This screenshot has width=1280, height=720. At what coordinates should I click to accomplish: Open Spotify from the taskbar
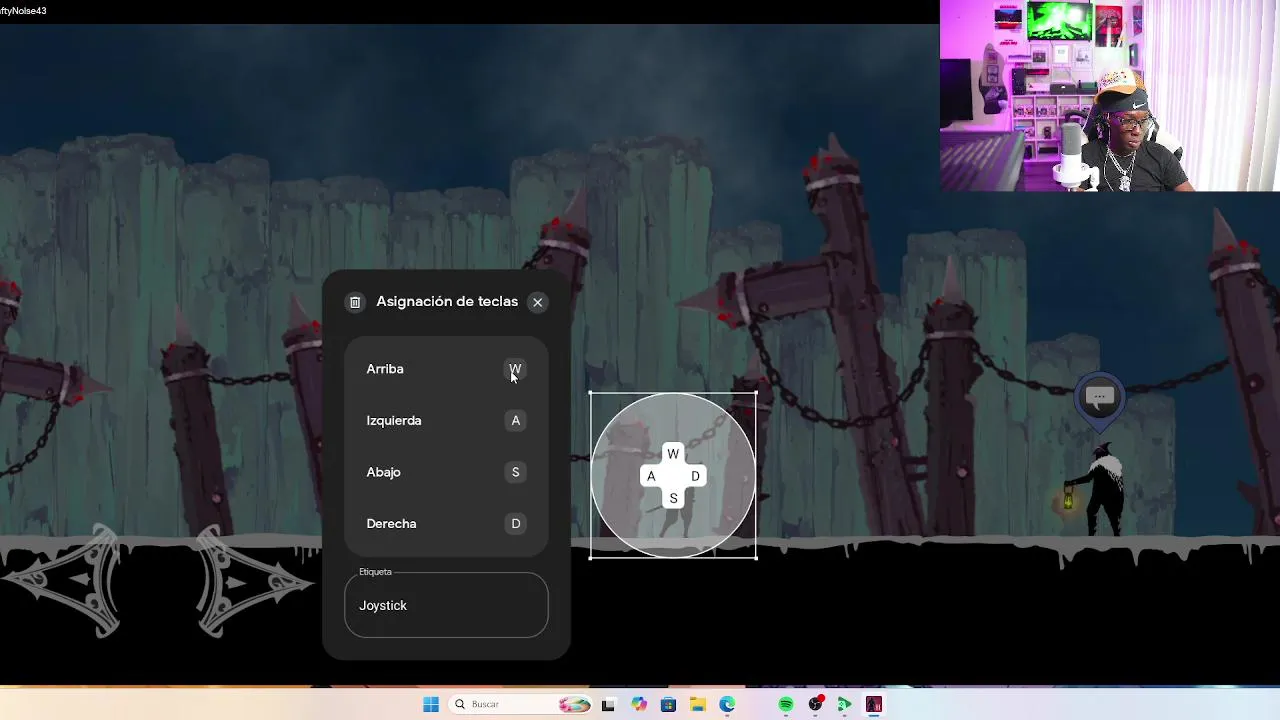click(x=786, y=704)
